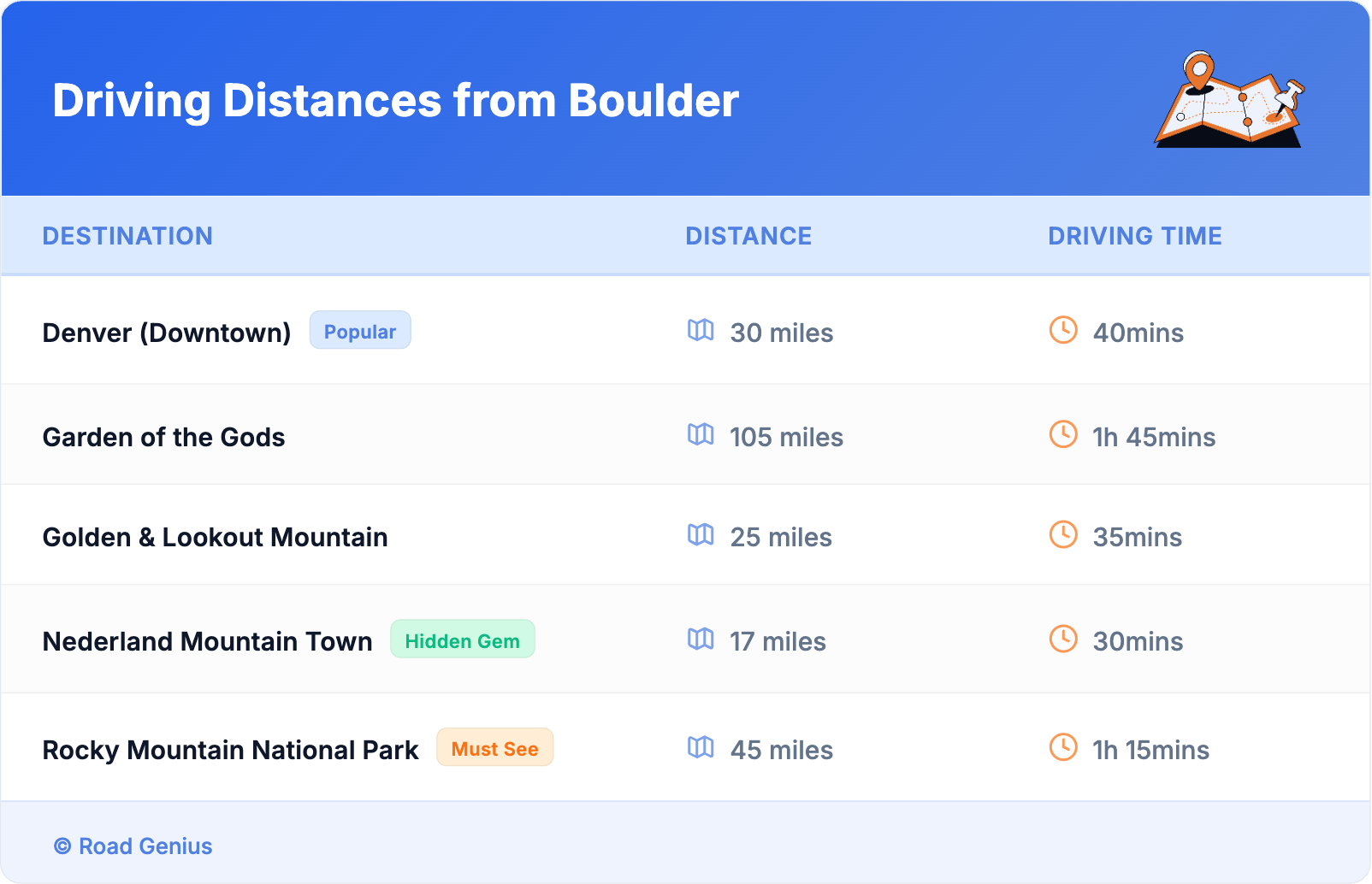1372x884 pixels.
Task: Click clock icon beside 1h 45mins
Action: pos(1063,434)
